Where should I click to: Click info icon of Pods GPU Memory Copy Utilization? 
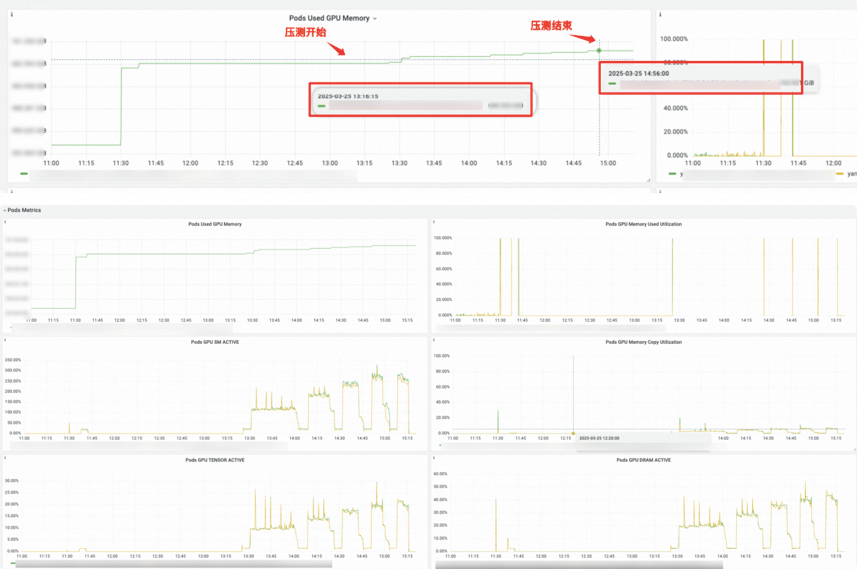pyautogui.click(x=435, y=340)
